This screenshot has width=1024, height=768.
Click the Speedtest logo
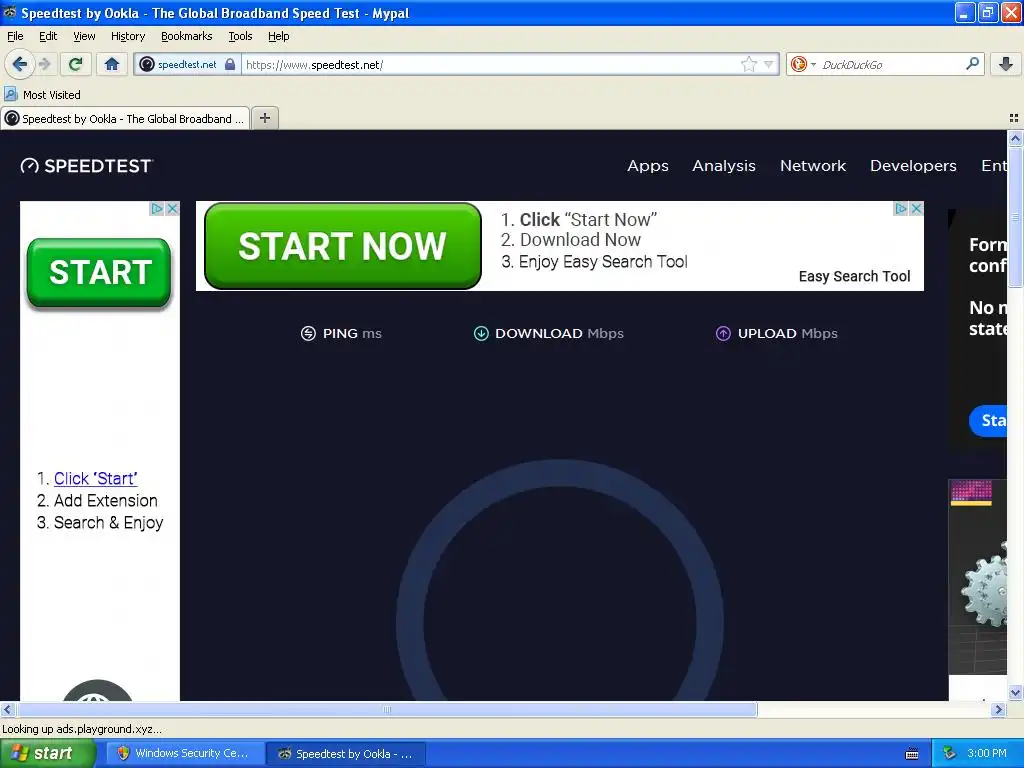coord(86,166)
